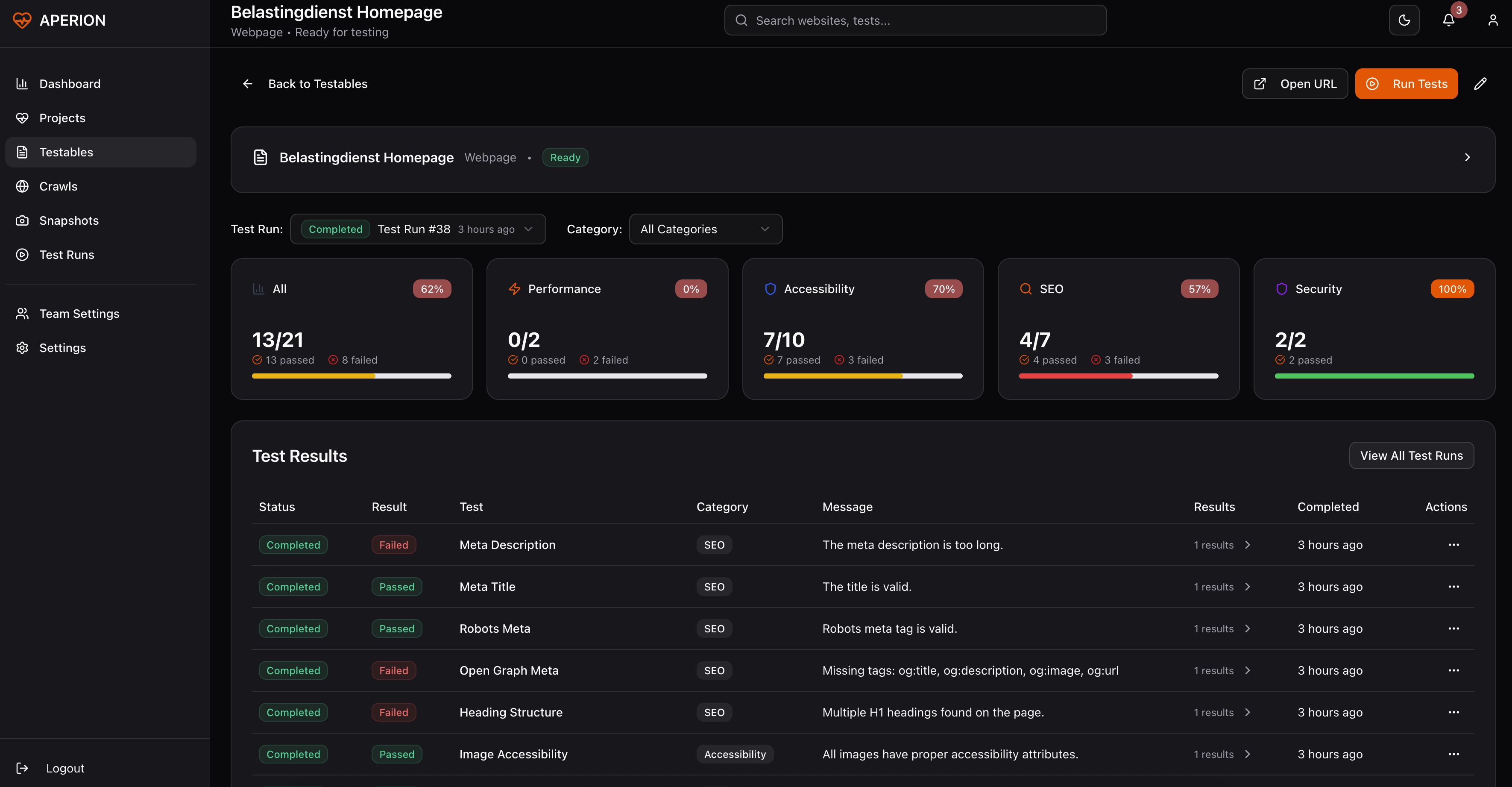Click the 3 failed count on SEO card

(1115, 359)
